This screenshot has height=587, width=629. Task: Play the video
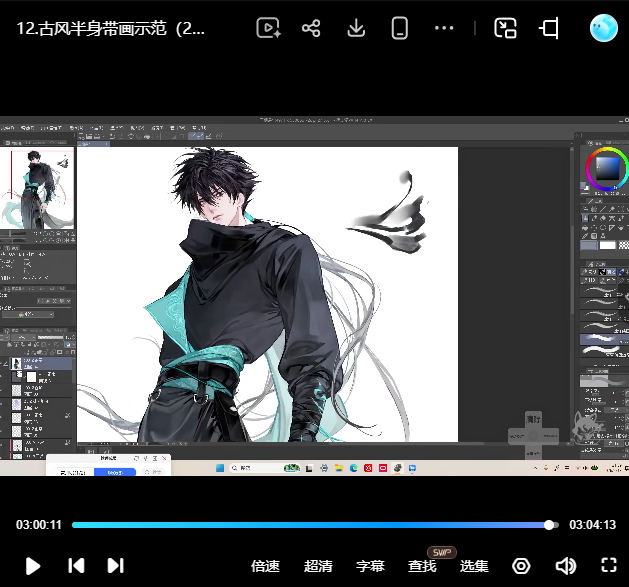(x=33, y=566)
